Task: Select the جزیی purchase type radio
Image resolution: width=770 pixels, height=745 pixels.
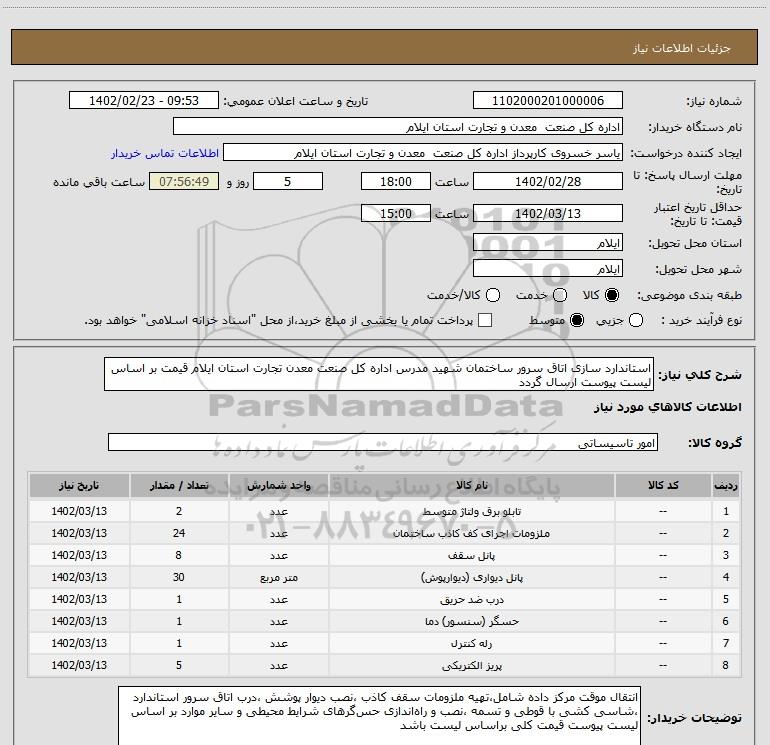Action: (x=636, y=321)
